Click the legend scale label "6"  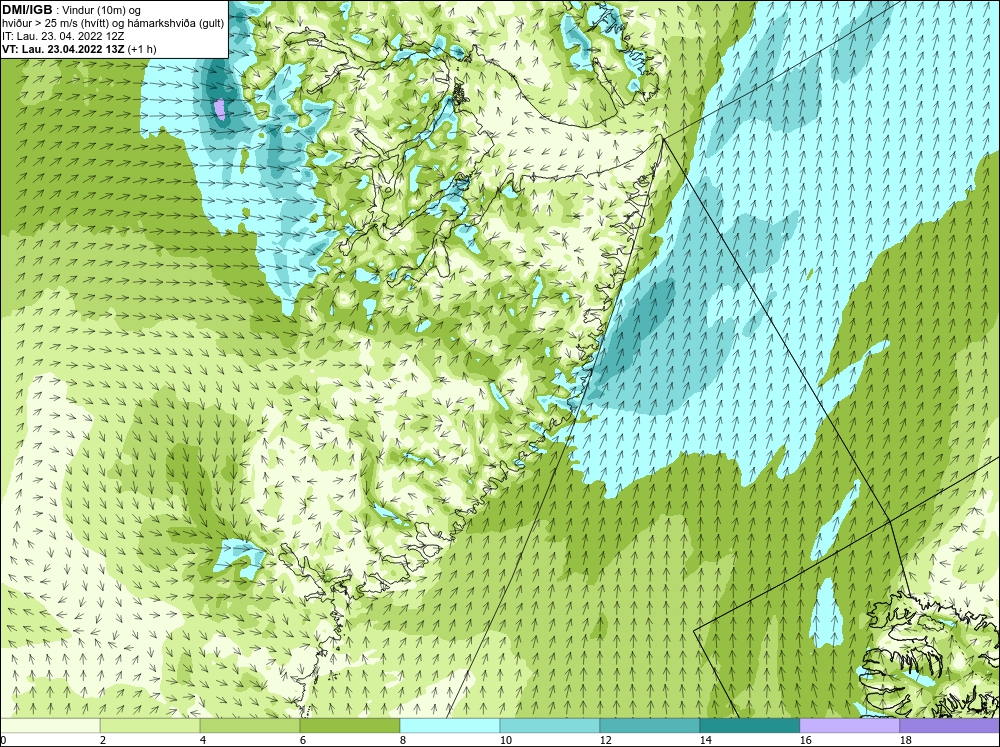[302, 740]
